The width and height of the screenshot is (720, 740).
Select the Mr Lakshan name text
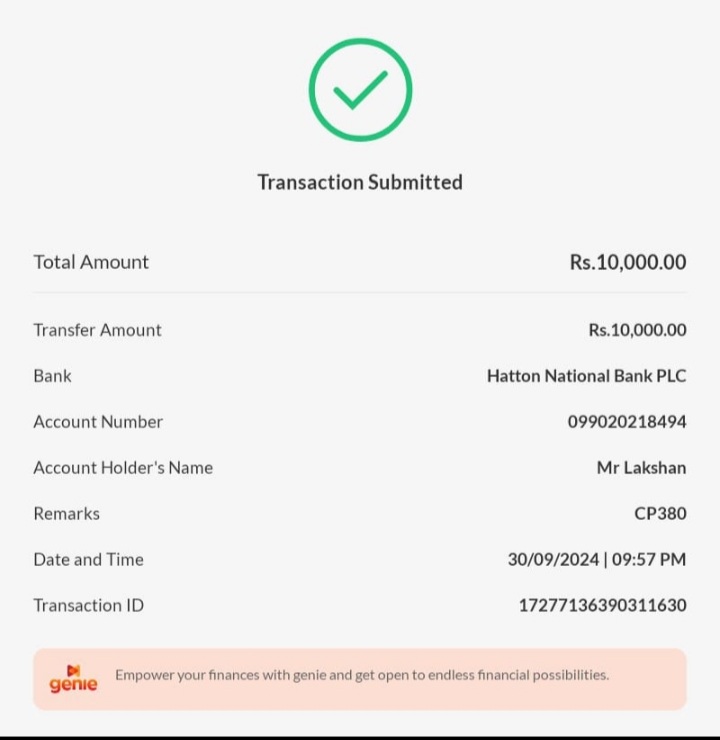pyautogui.click(x=641, y=467)
